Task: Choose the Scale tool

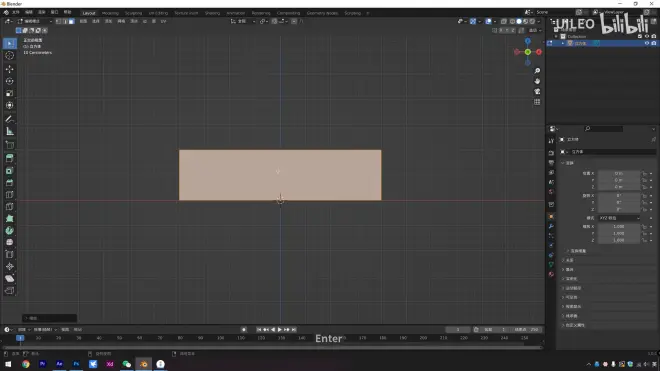Action: click(9, 93)
